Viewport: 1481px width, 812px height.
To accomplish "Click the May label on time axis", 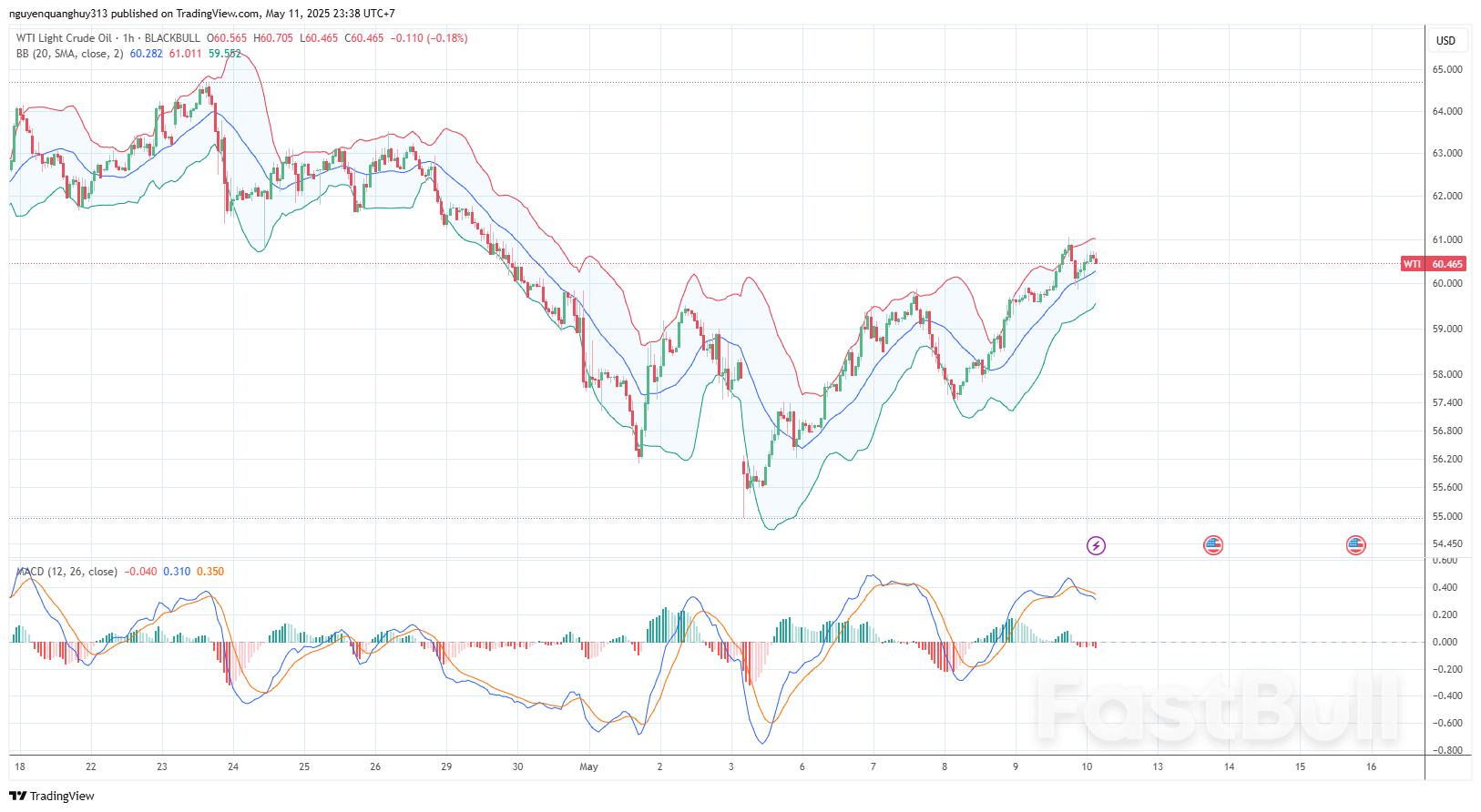I will click(588, 766).
